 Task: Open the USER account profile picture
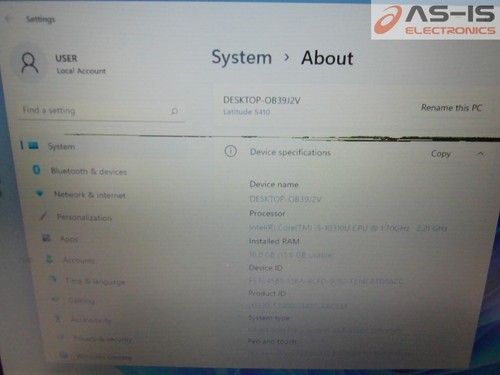coord(30,63)
